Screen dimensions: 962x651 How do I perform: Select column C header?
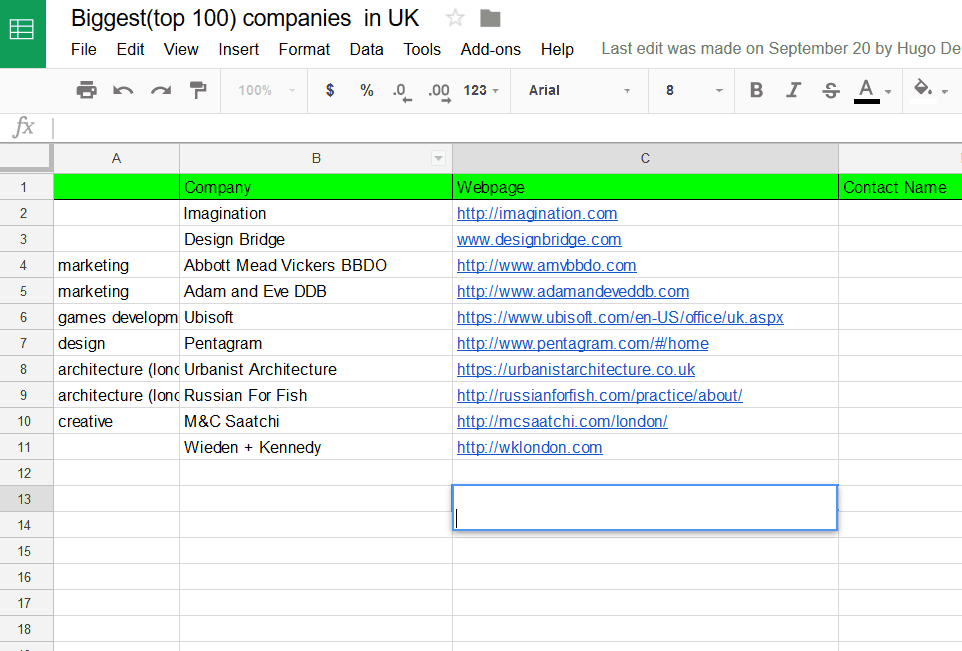tap(645, 158)
